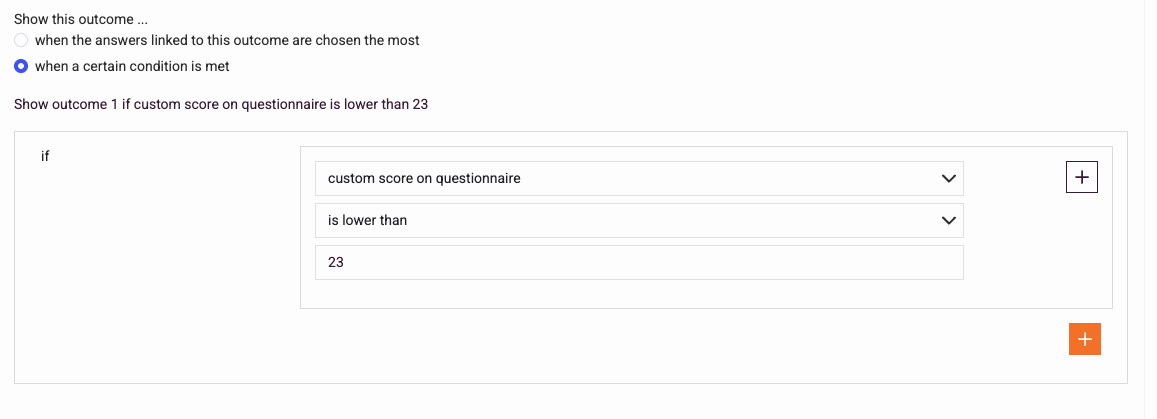Click the chevron arrow of the "is lower than" select
This screenshot has width=1157, height=419.
tap(948, 221)
